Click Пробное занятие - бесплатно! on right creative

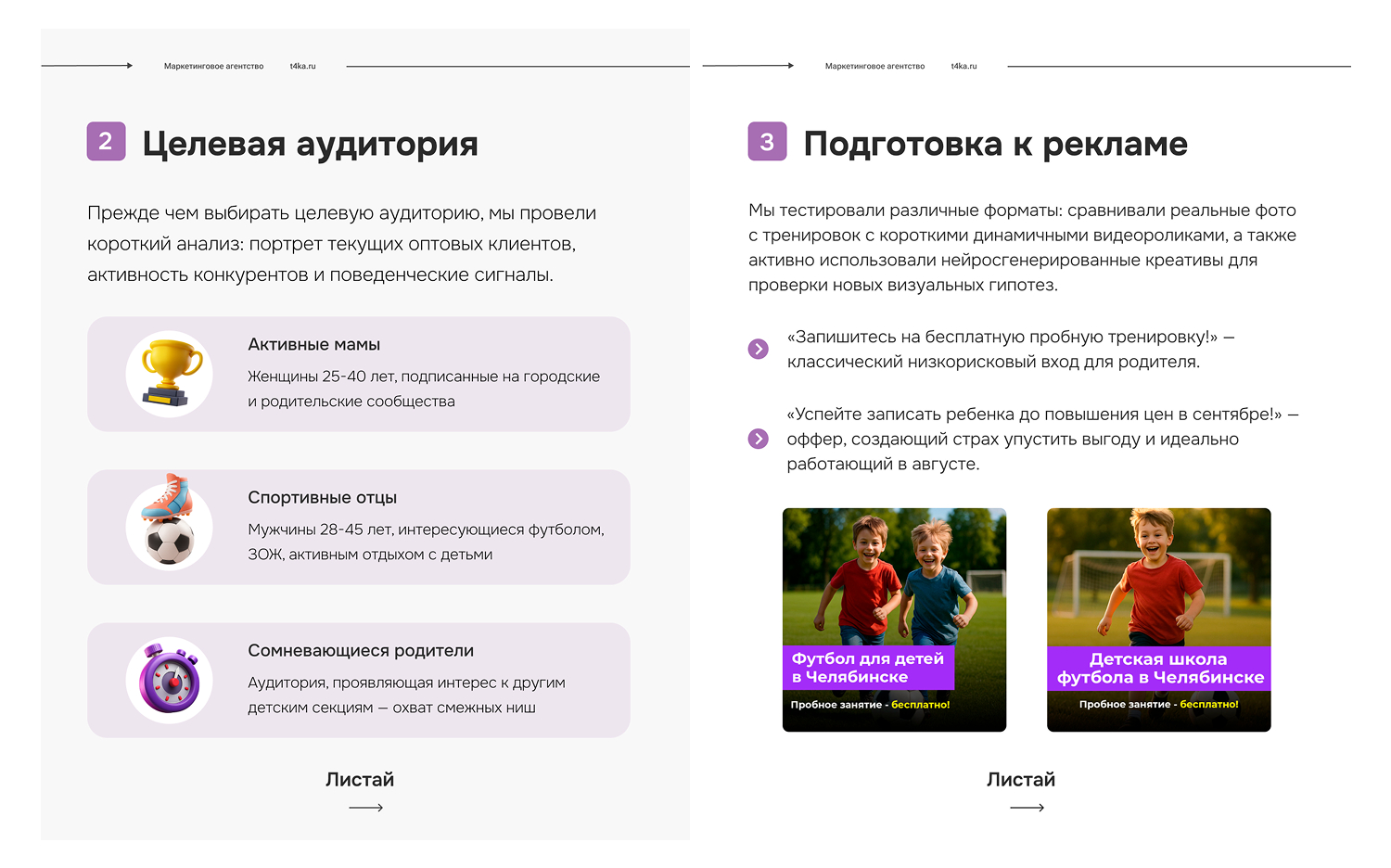coord(1159,705)
